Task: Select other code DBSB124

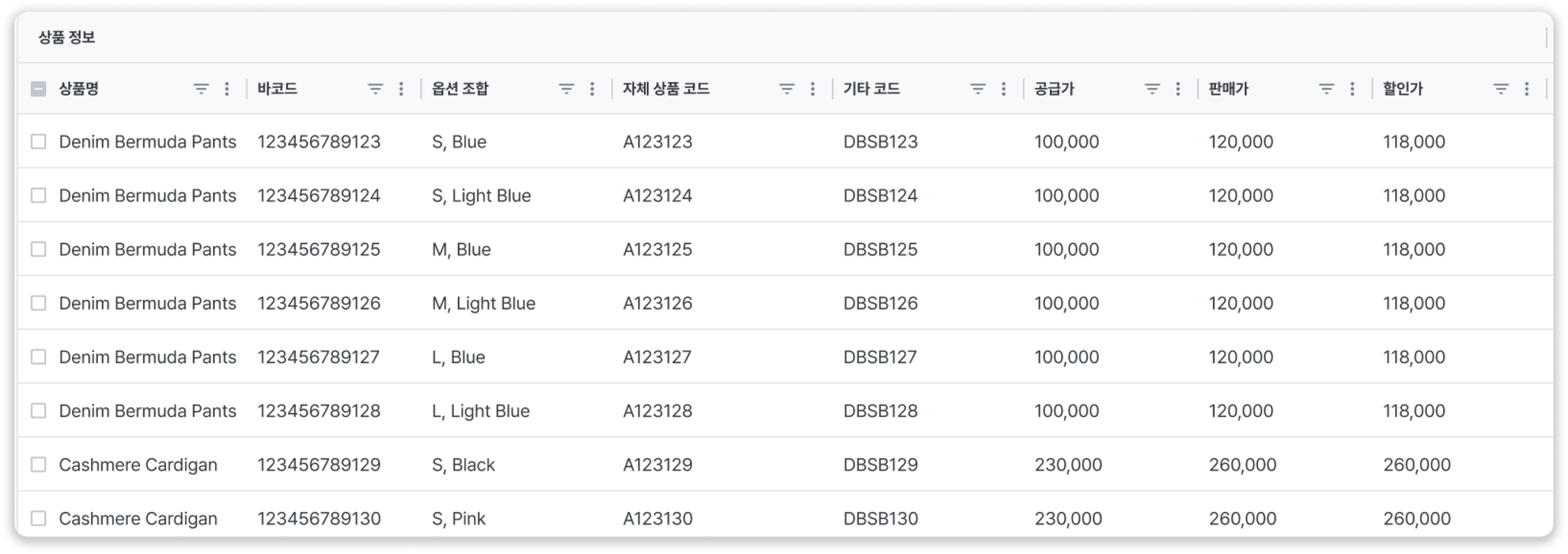Action: coord(880,195)
